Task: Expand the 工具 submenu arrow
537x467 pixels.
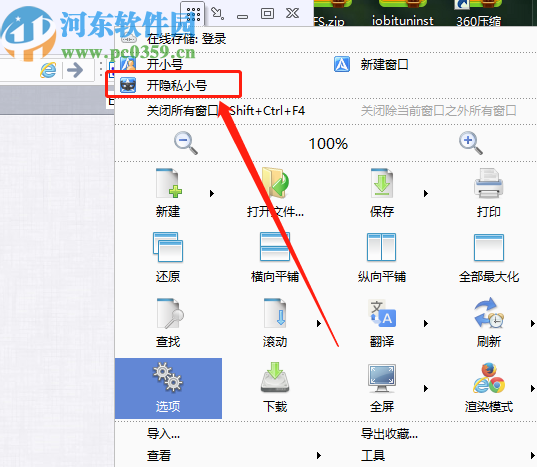Action: [x=533, y=455]
